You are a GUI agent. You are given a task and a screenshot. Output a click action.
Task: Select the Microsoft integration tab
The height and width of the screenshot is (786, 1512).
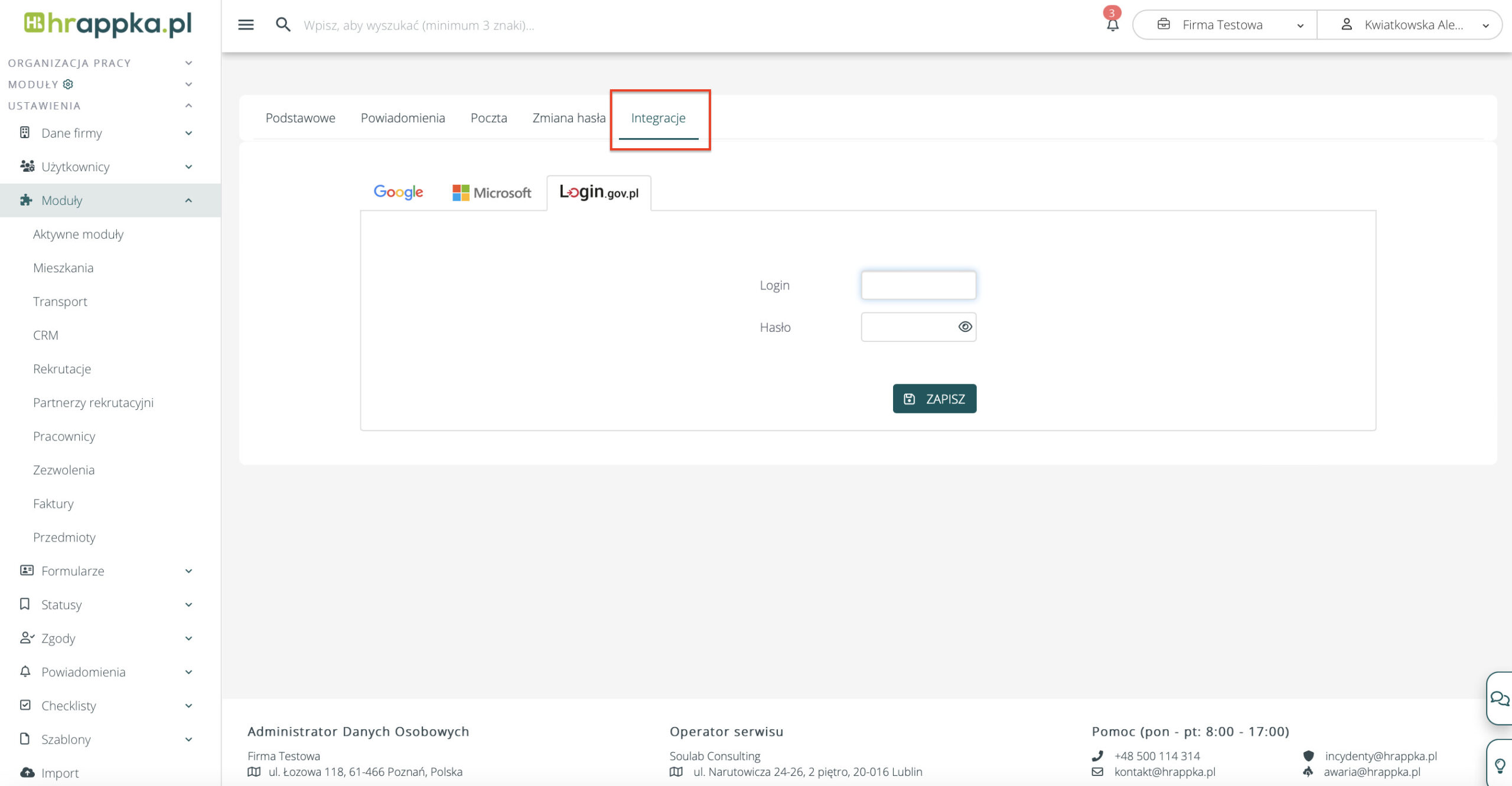pyautogui.click(x=491, y=193)
